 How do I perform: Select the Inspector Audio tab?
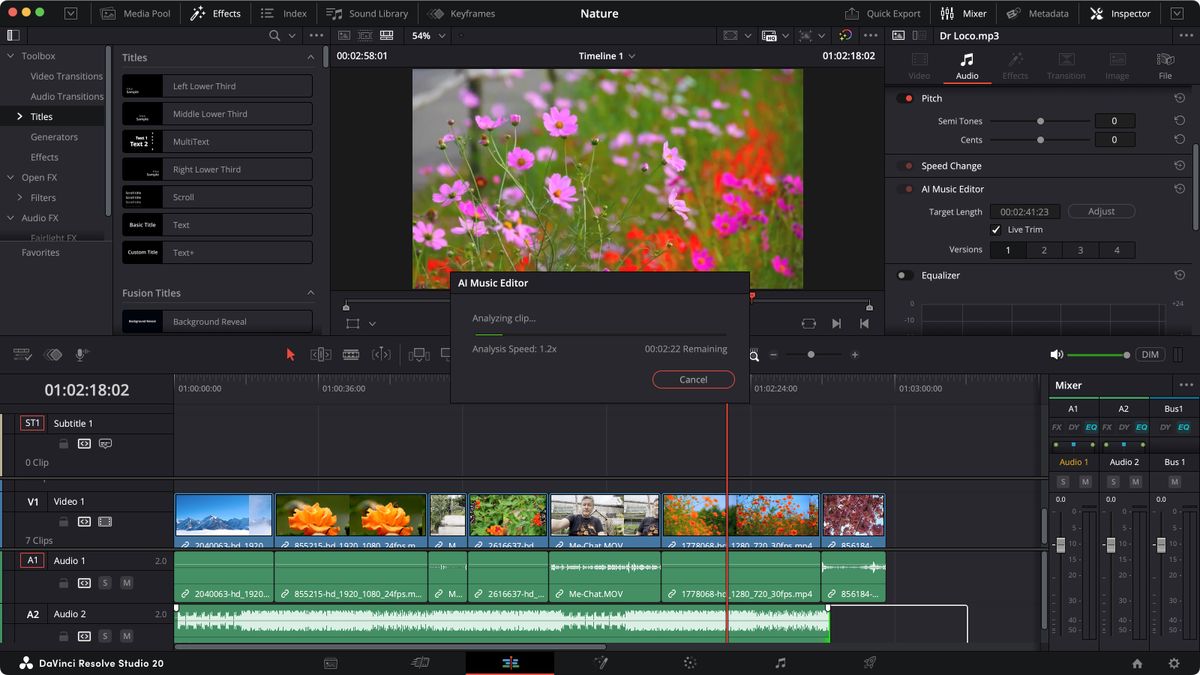point(967,66)
